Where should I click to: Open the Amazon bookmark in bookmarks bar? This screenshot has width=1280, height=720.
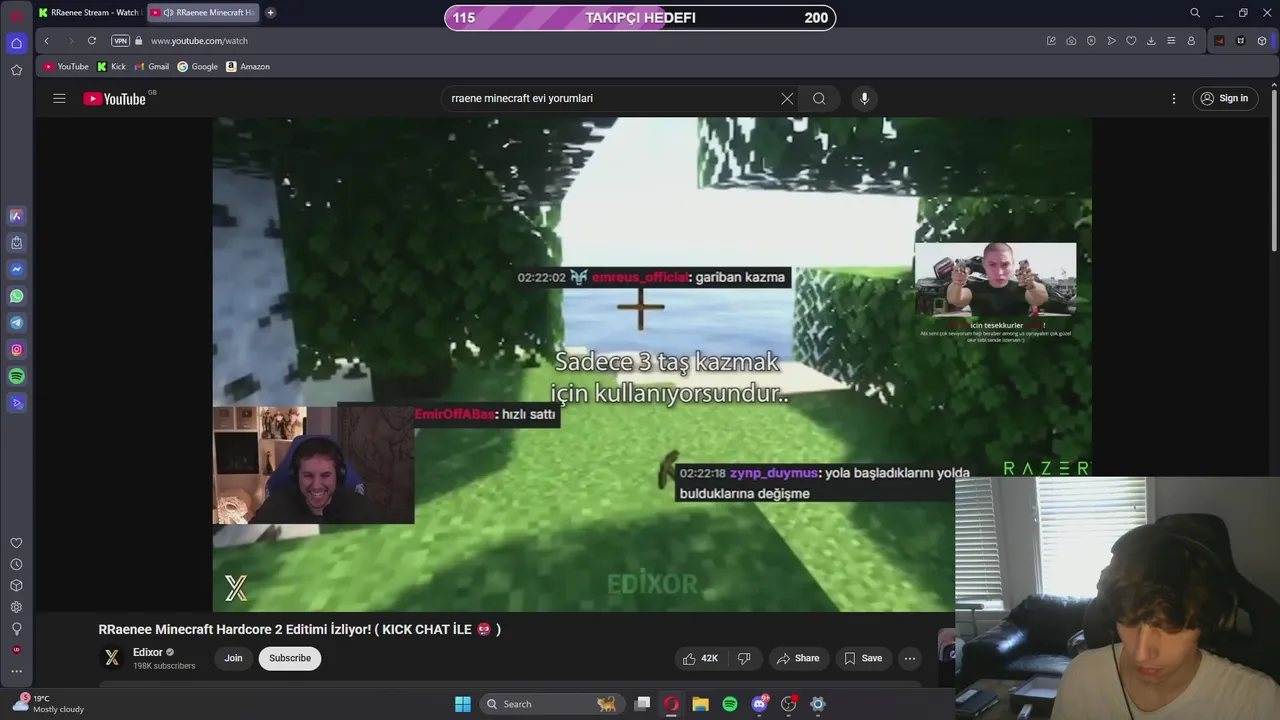[x=248, y=67]
